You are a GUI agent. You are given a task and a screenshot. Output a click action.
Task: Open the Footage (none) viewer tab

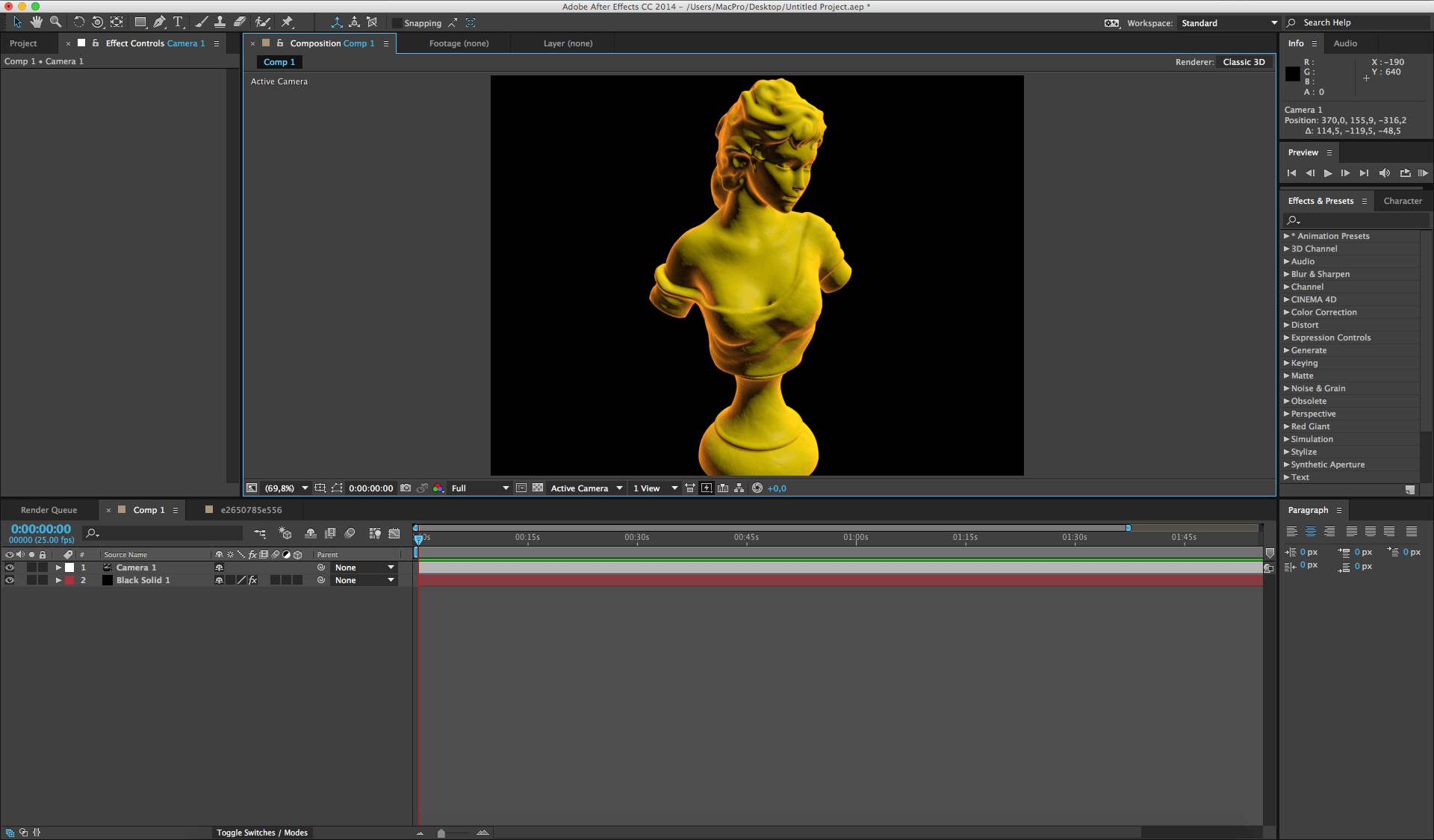459,43
